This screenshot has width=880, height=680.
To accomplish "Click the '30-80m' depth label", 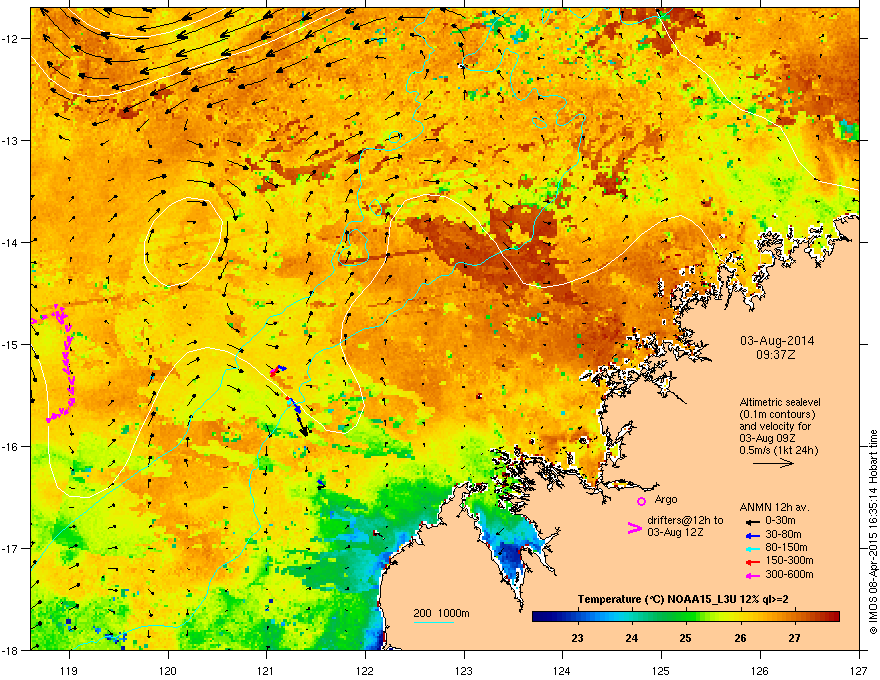I will pyautogui.click(x=783, y=534).
